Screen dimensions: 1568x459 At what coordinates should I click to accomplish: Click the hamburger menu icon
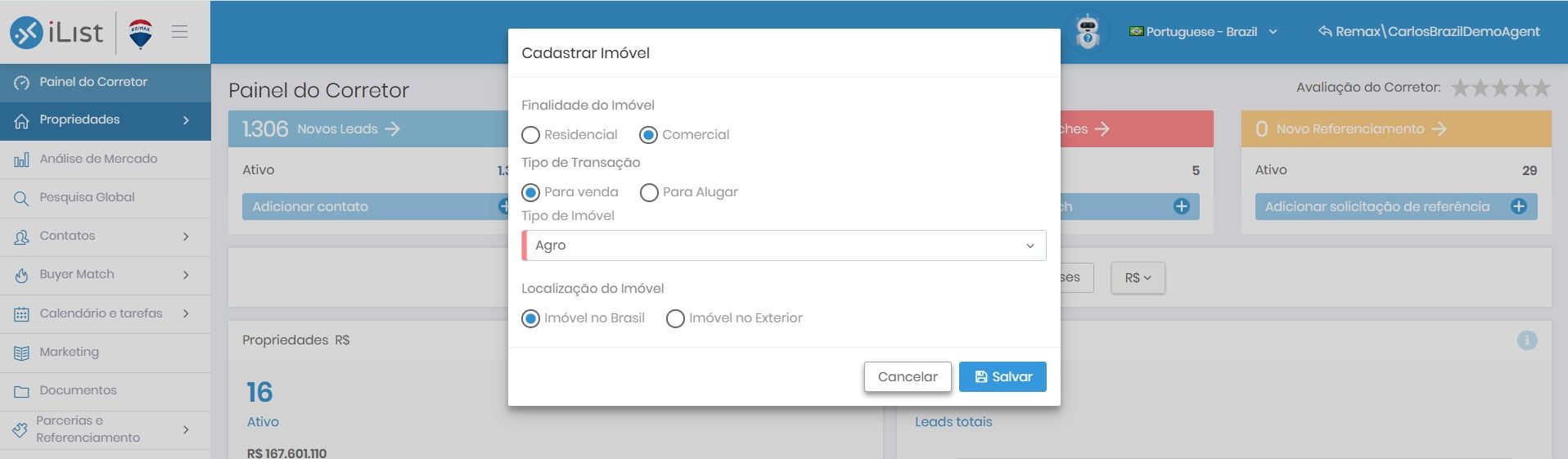(180, 32)
